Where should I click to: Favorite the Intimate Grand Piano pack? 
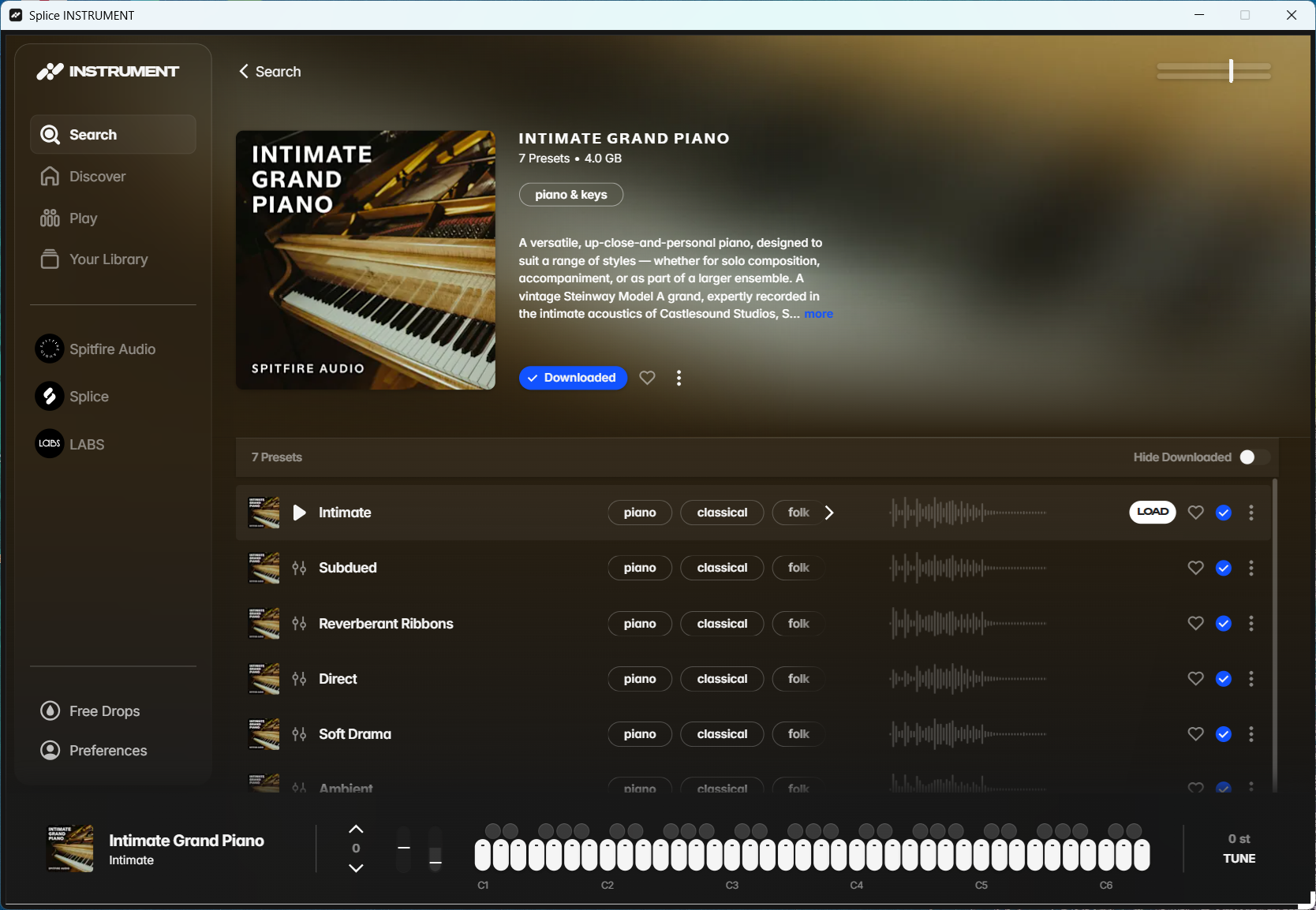647,378
